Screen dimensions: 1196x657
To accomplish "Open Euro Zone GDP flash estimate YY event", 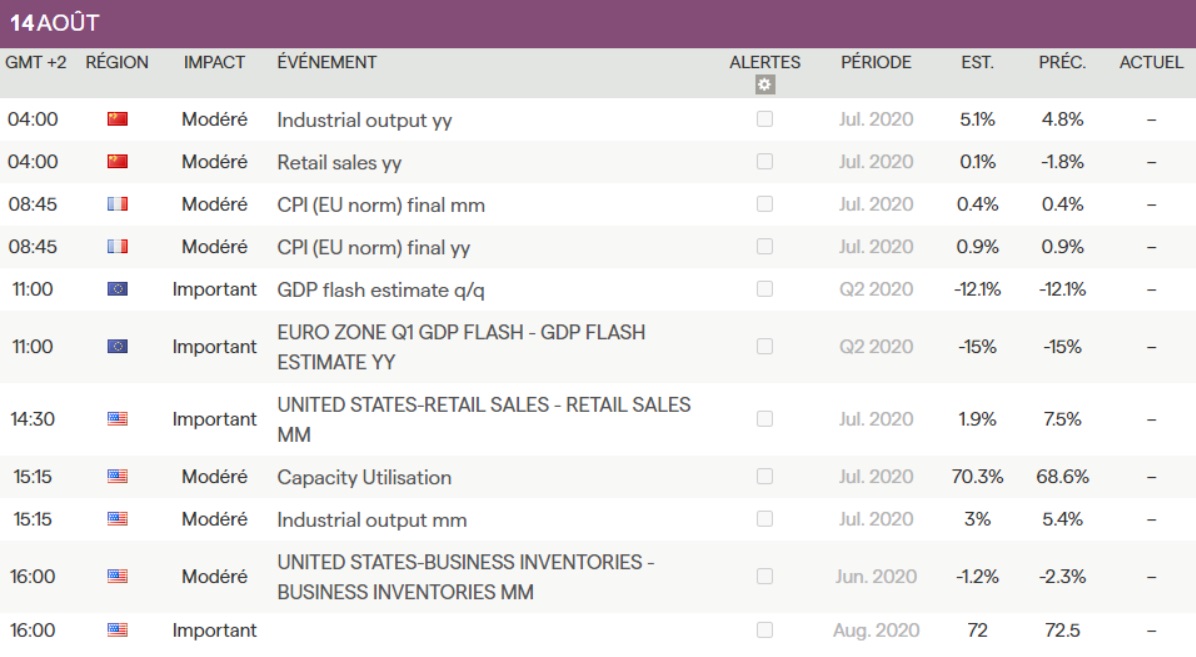I will [461, 347].
